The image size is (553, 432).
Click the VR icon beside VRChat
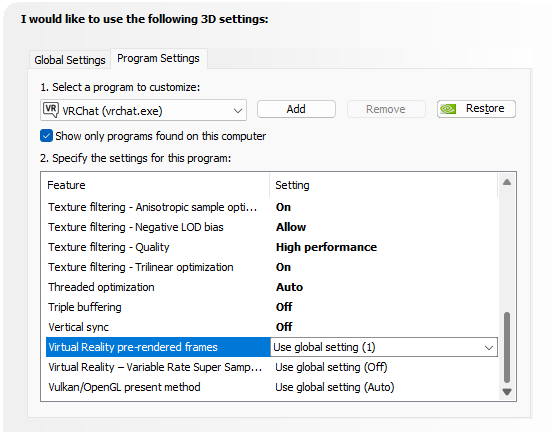click(x=50, y=110)
